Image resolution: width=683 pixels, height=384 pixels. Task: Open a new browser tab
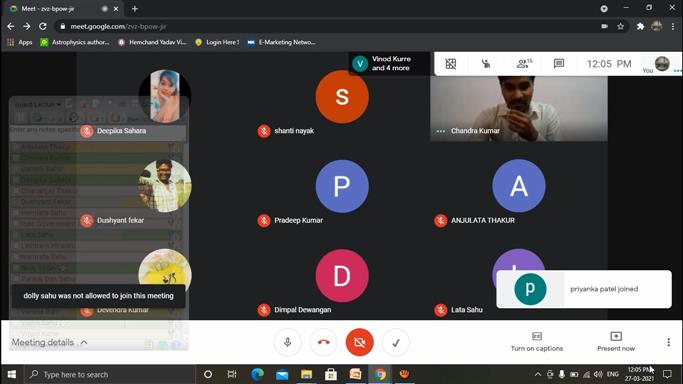[135, 9]
